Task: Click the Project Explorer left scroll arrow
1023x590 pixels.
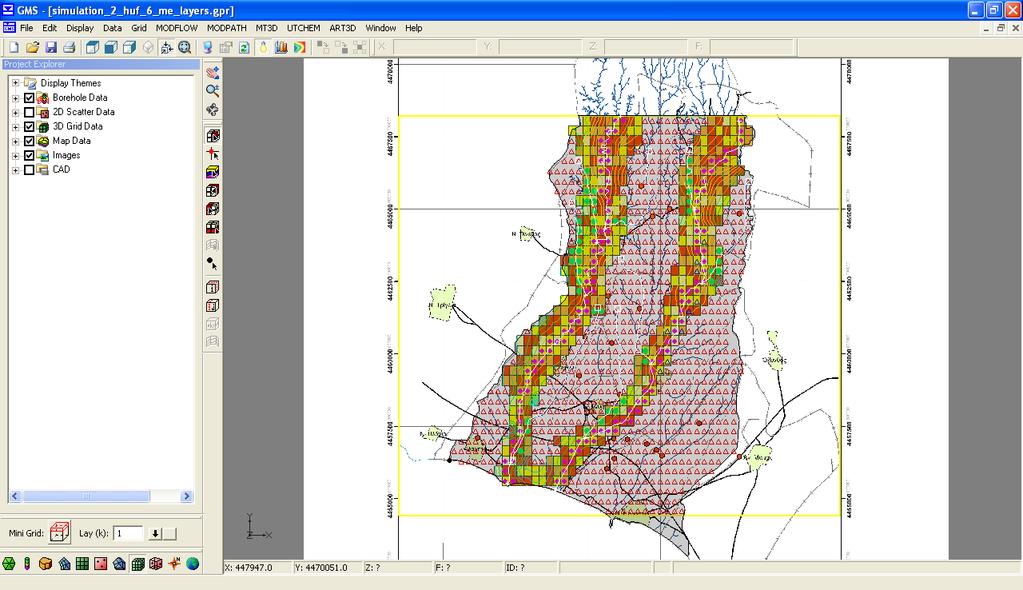Action: coord(15,496)
